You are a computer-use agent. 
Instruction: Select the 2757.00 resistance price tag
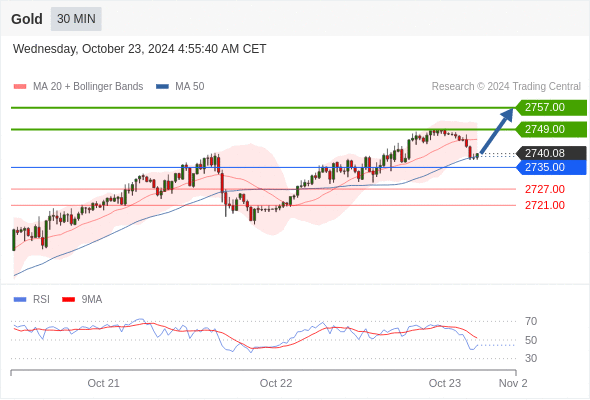click(x=551, y=108)
